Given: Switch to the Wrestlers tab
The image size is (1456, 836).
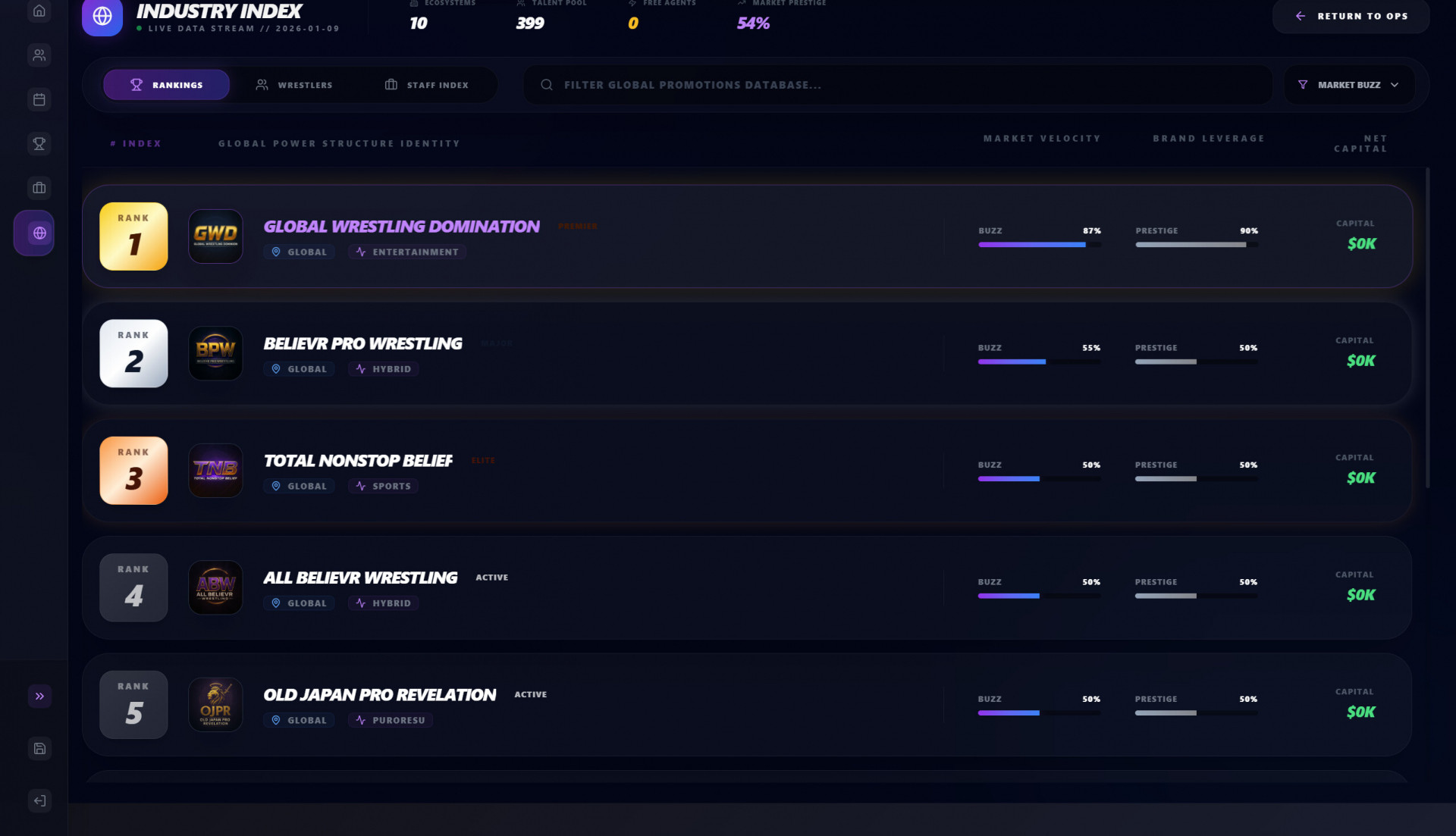Looking at the screenshot, I should tap(294, 85).
